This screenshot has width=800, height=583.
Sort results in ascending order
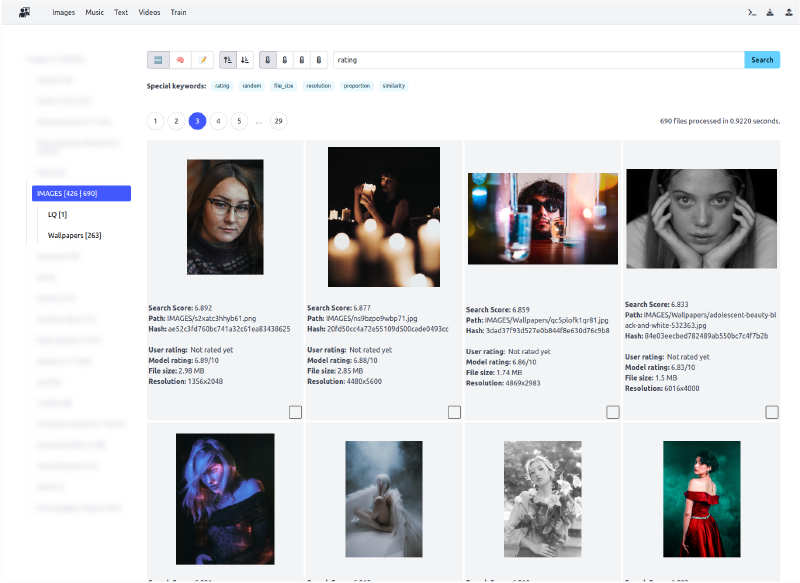point(227,60)
